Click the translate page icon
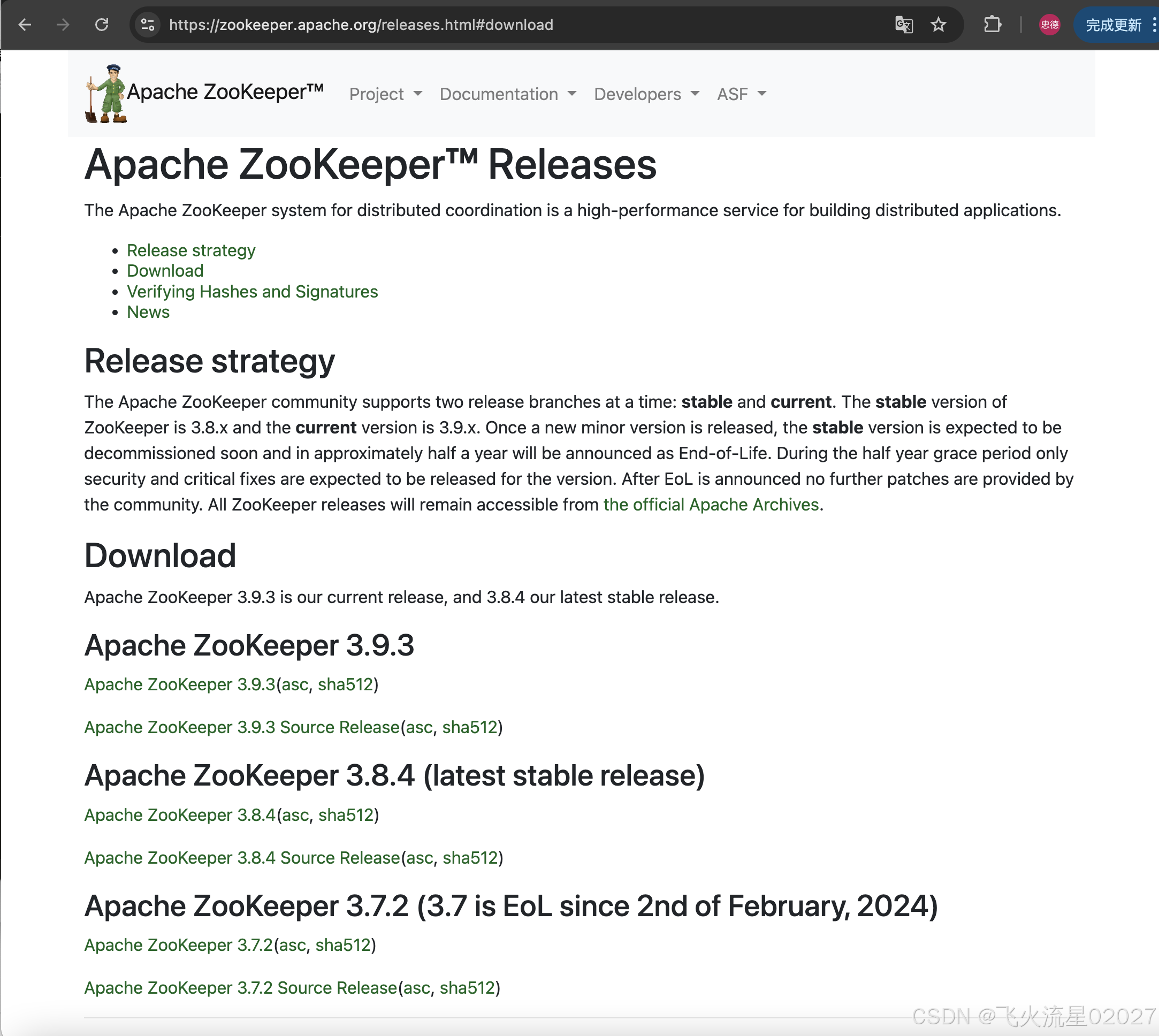1159x1036 pixels. [903, 25]
